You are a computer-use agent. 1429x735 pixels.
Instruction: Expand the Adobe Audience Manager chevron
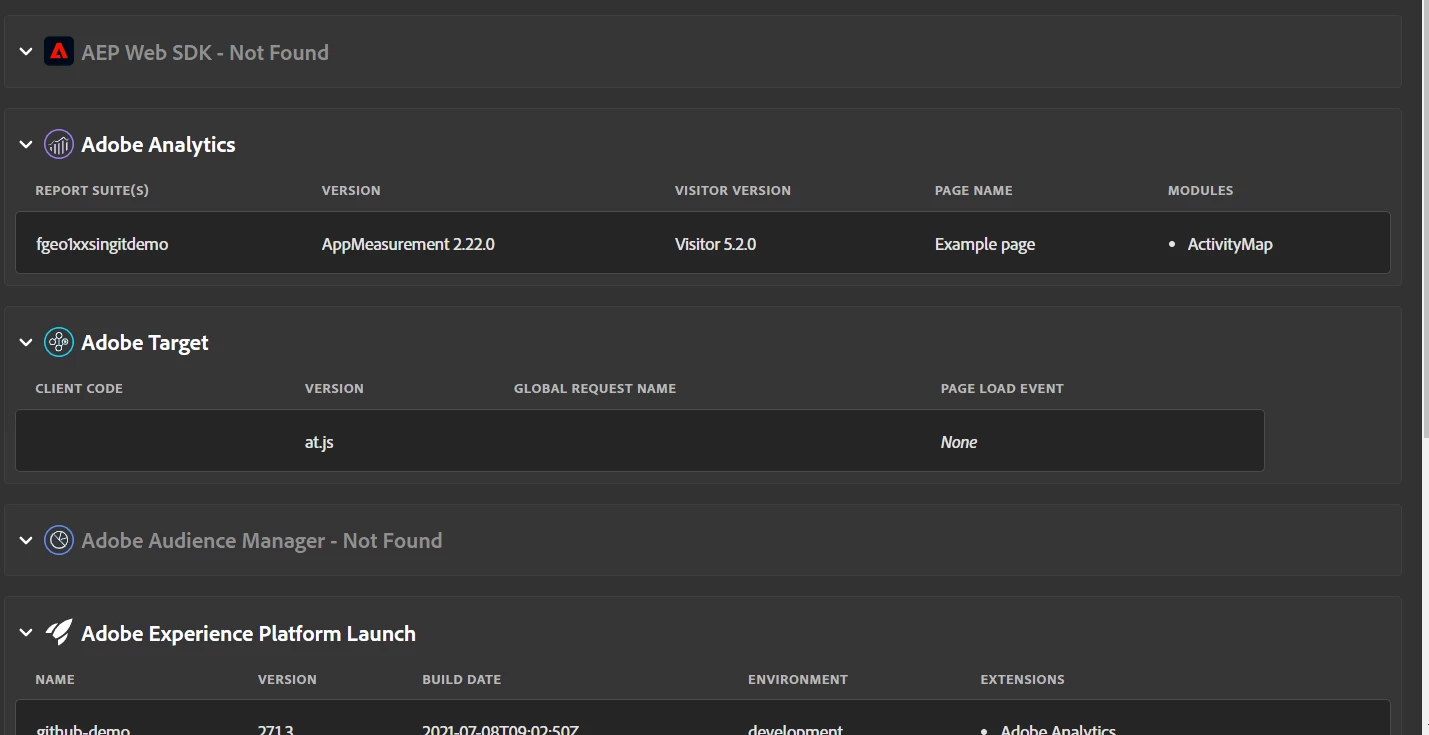tap(26, 540)
